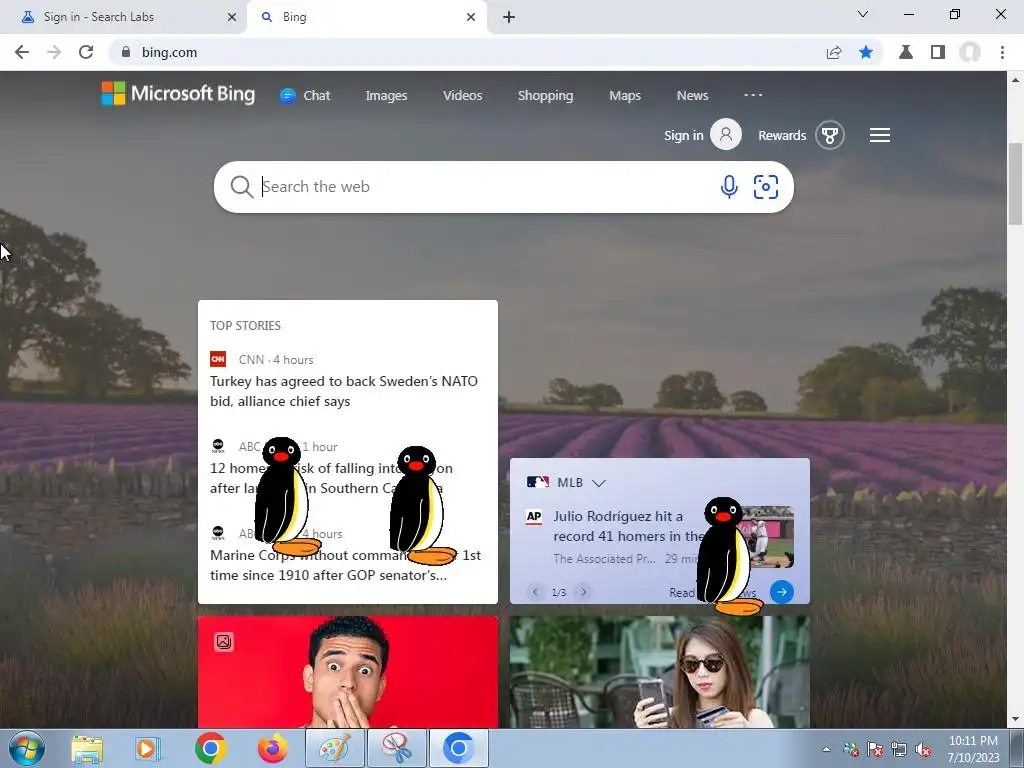Click site lock icon in address bar

(x=126, y=52)
